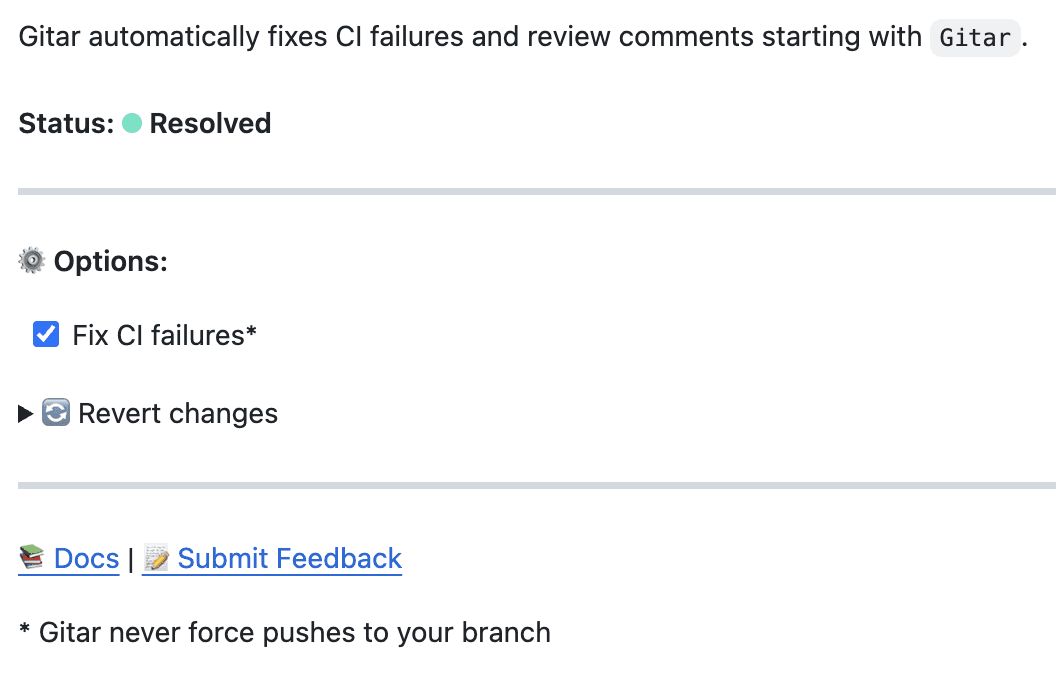Click the revert arrows icon
Image resolution: width=1056 pixels, height=676 pixels.
click(x=56, y=413)
